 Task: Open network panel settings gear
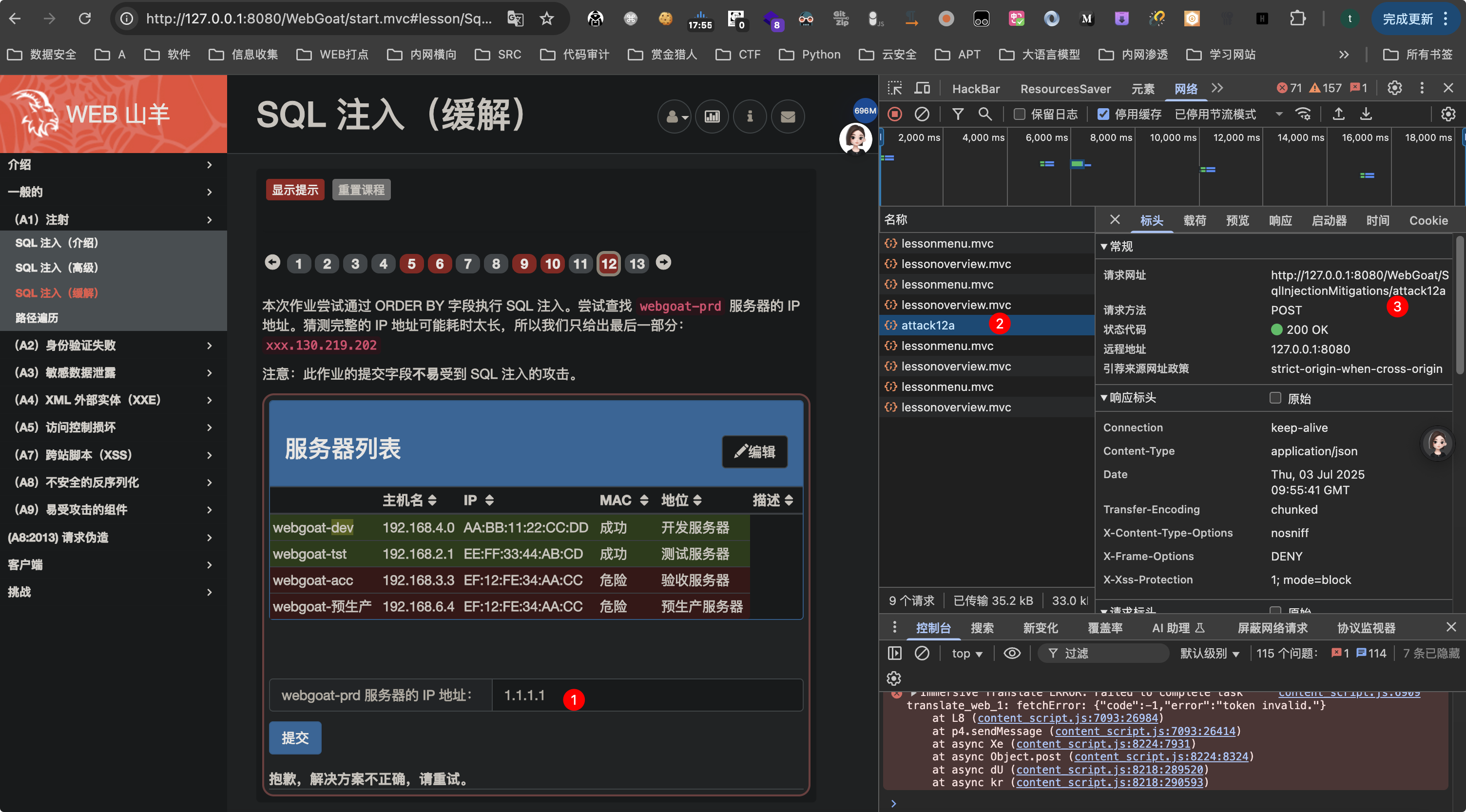pyautogui.click(x=1448, y=115)
